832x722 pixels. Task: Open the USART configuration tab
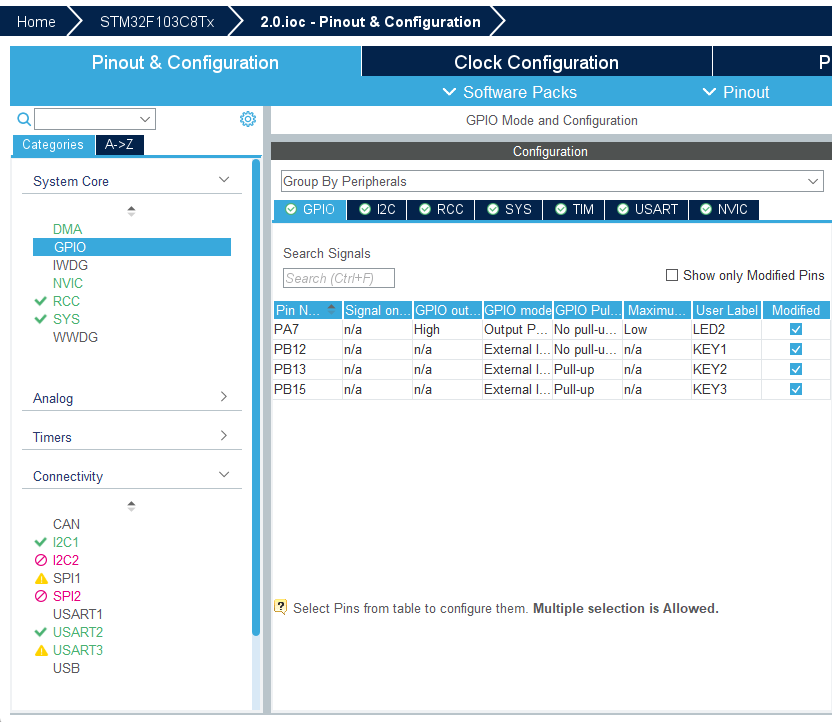pyautogui.click(x=646, y=210)
